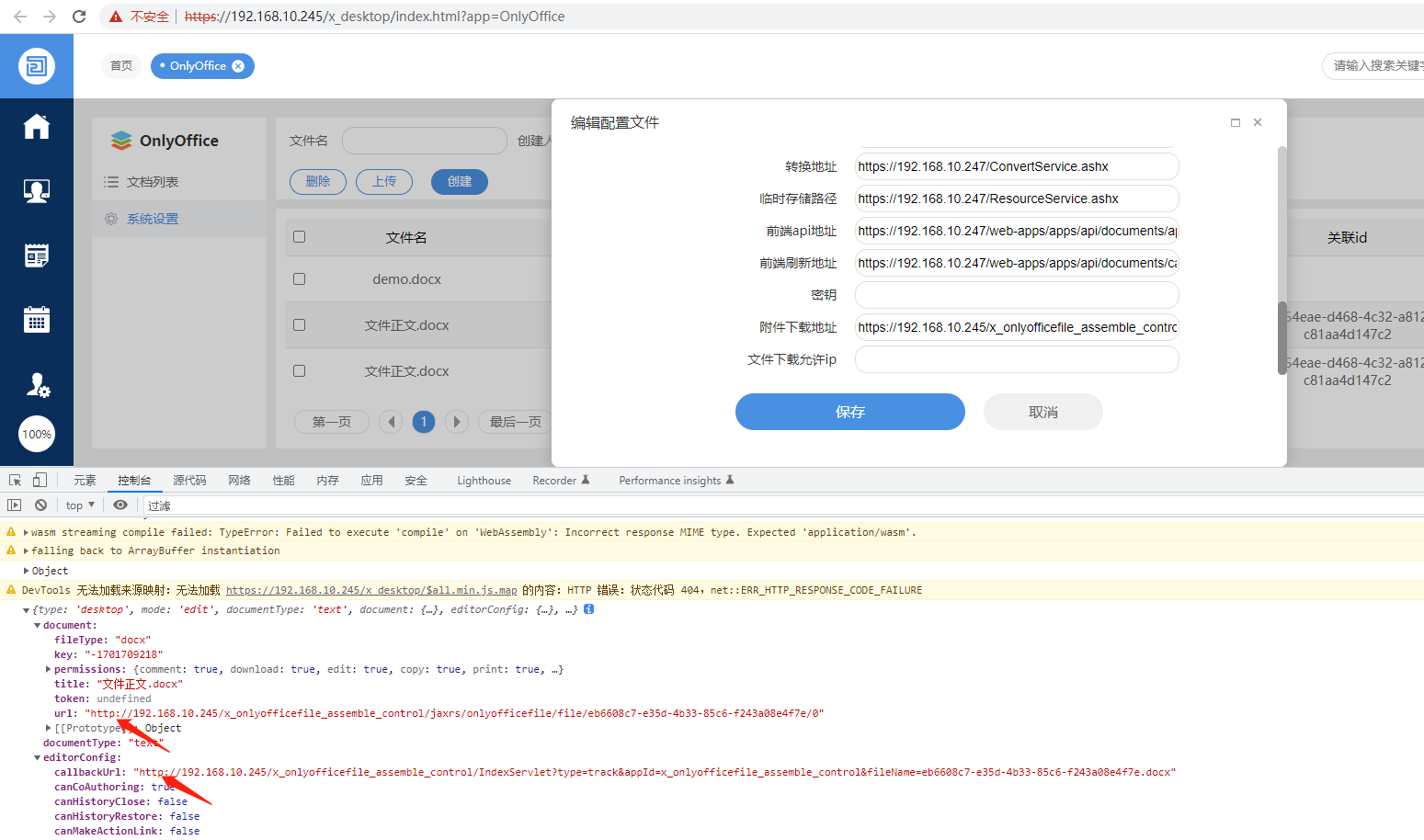1424x840 pixels.
Task: Open the 源代码 DevTools tab
Action: (189, 480)
